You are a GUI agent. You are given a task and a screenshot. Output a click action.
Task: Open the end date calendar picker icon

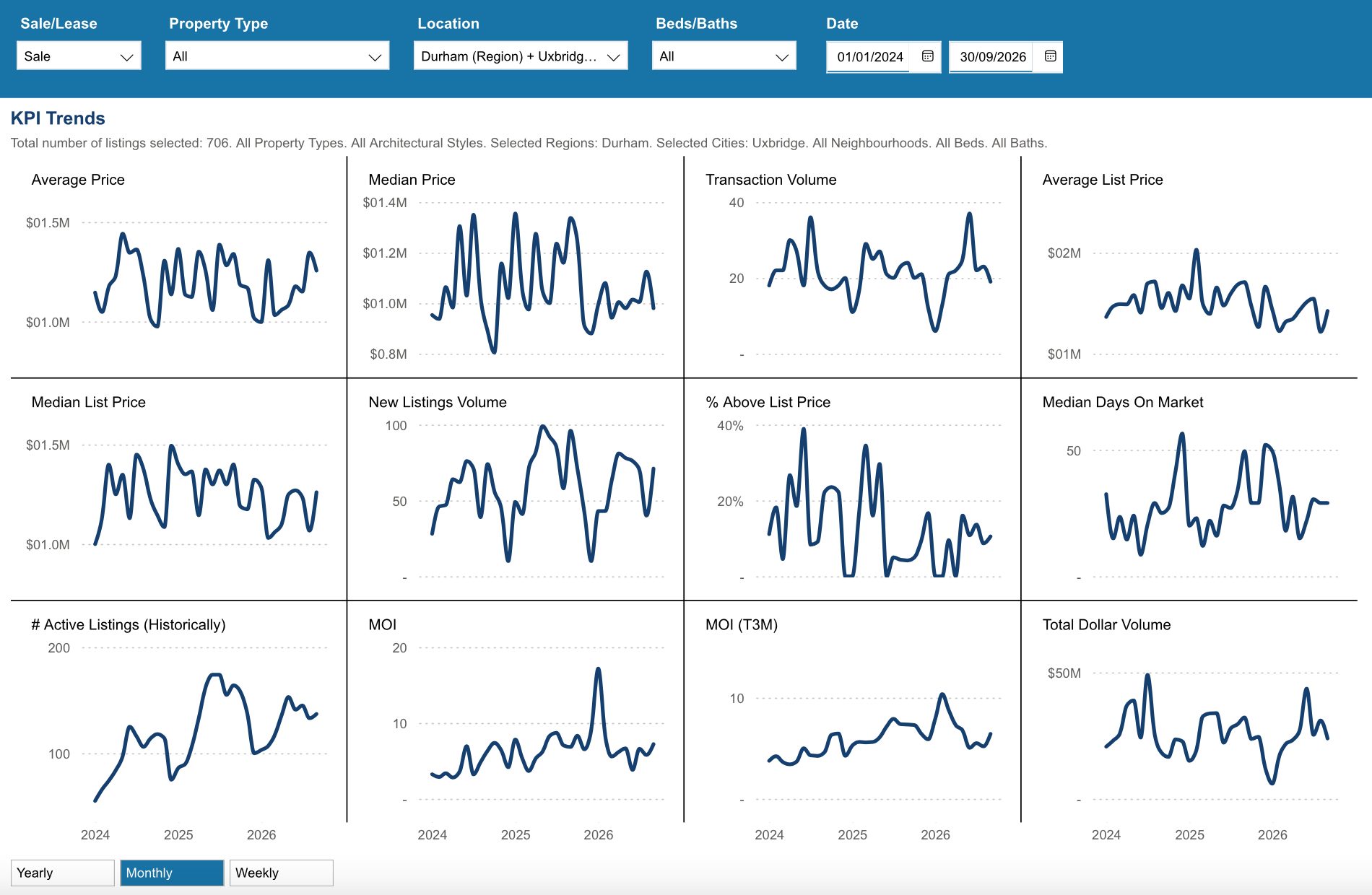pos(1051,56)
